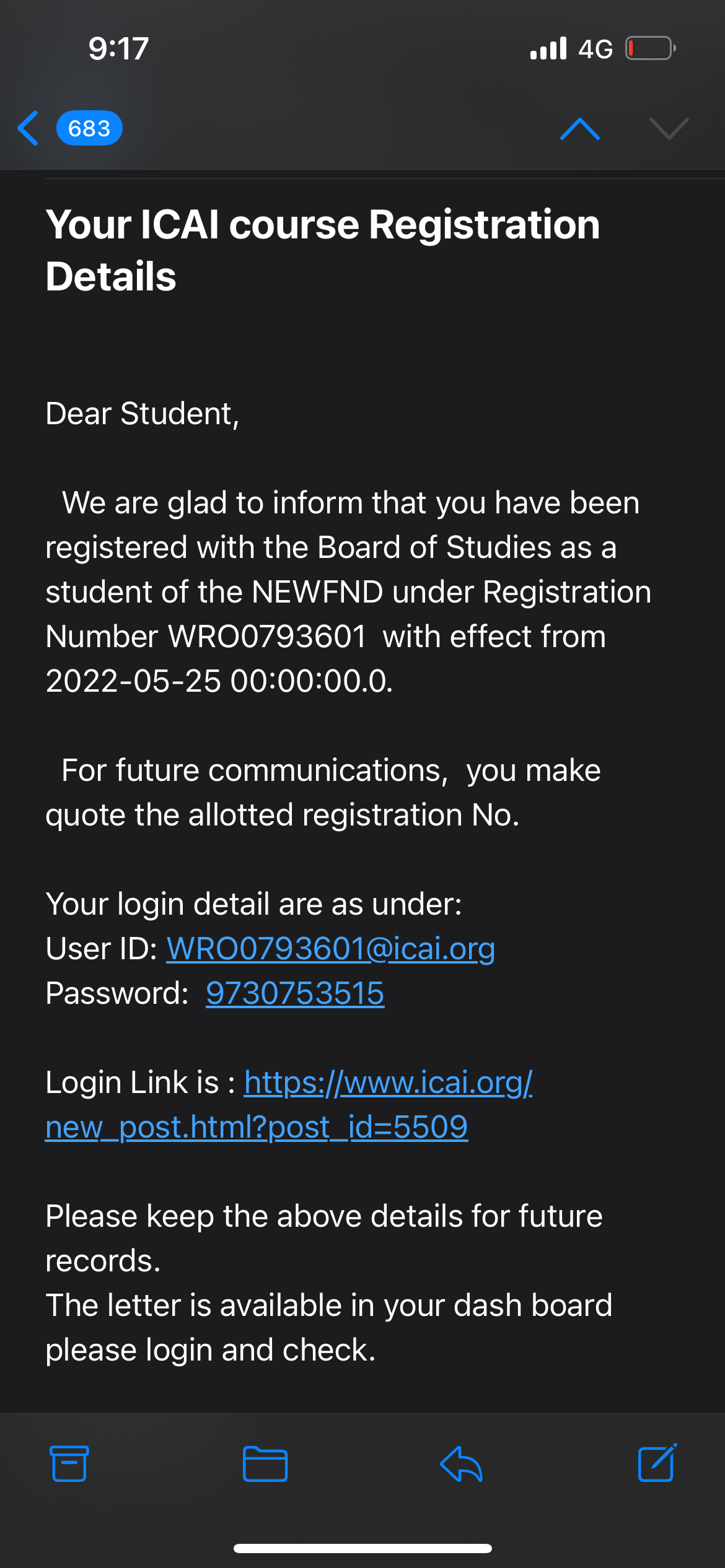The height and width of the screenshot is (1568, 725).
Task: Go back to the mailbox list
Action: [29, 128]
